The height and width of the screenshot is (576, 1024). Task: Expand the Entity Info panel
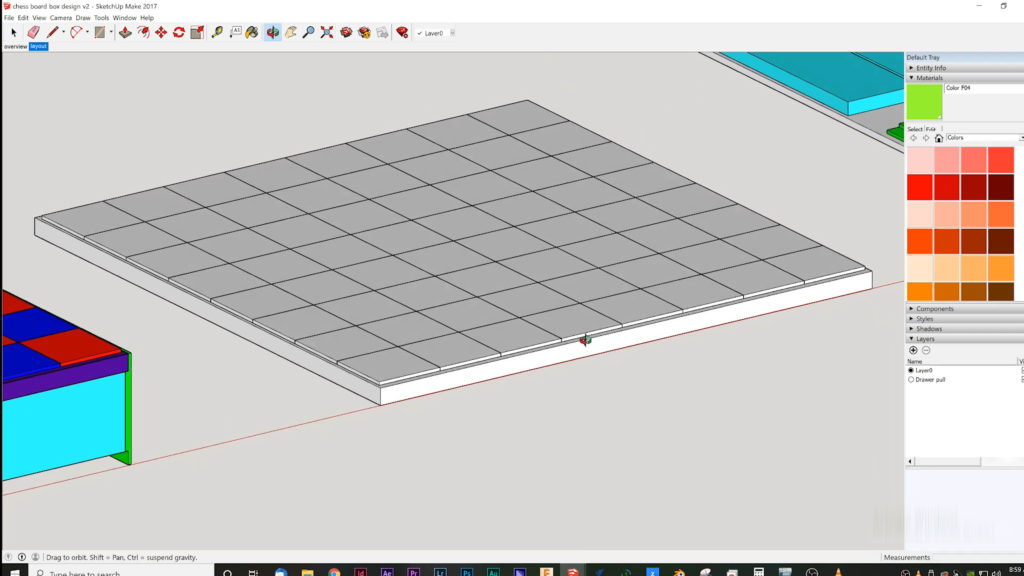pyautogui.click(x=964, y=68)
